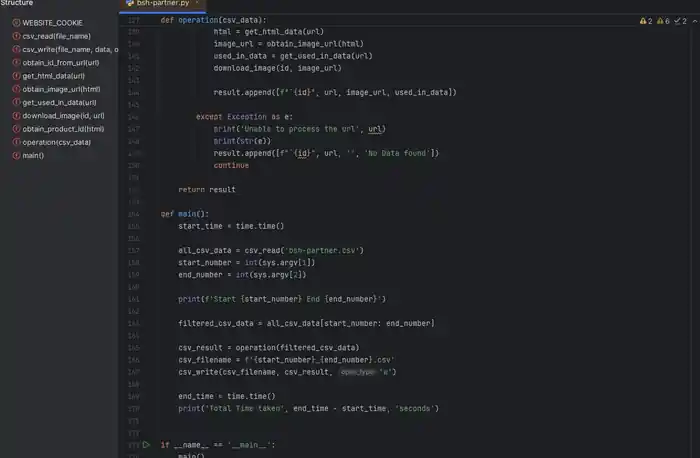The height and width of the screenshot is (458, 700).
Task: Click function icon beside download_image(id, url)
Action: point(17,116)
